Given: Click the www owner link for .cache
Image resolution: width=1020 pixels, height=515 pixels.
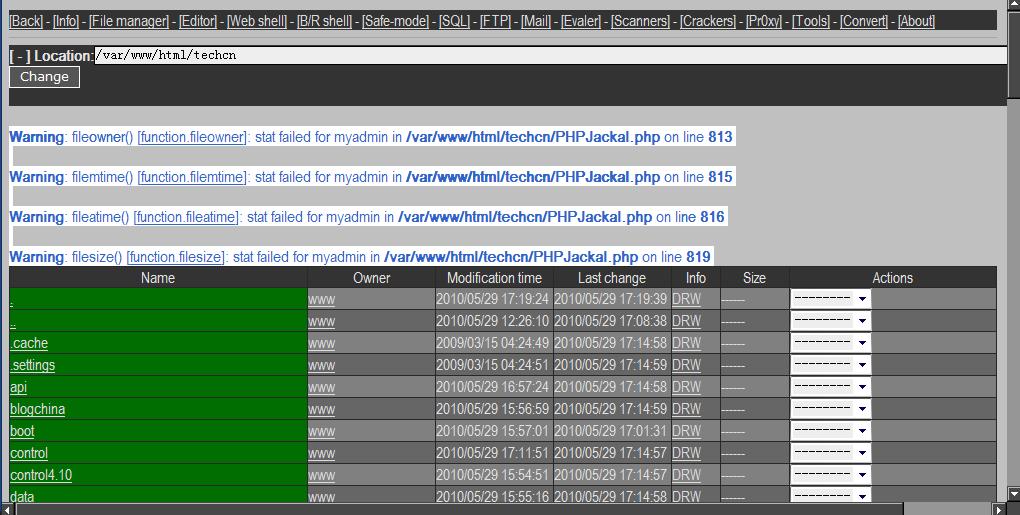Looking at the screenshot, I should pos(321,343).
